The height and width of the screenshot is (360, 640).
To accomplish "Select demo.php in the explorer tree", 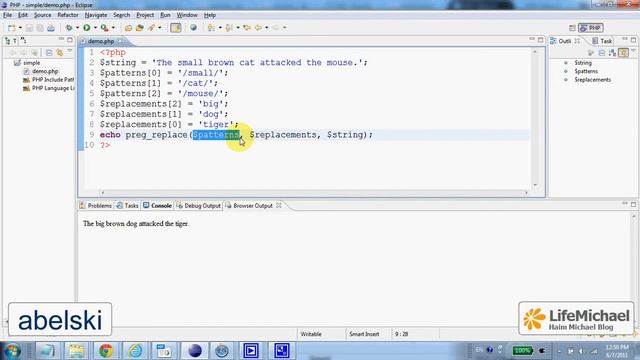I will [41, 71].
